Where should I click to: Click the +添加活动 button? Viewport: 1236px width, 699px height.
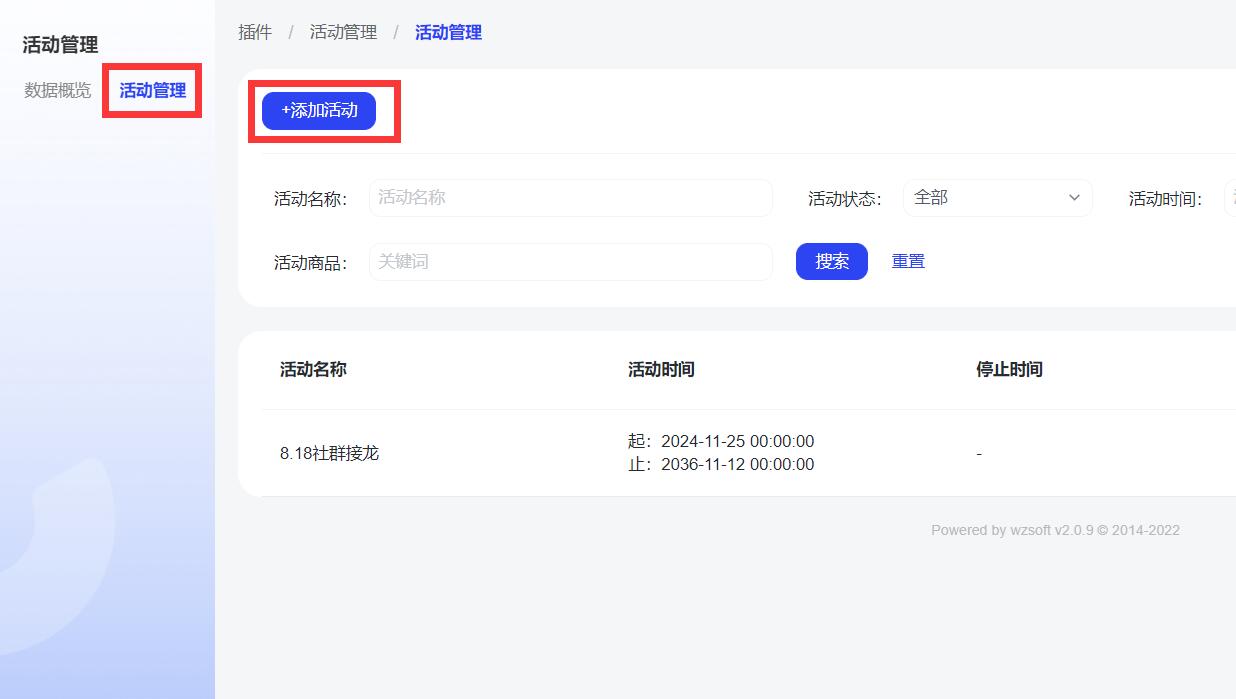pos(319,111)
